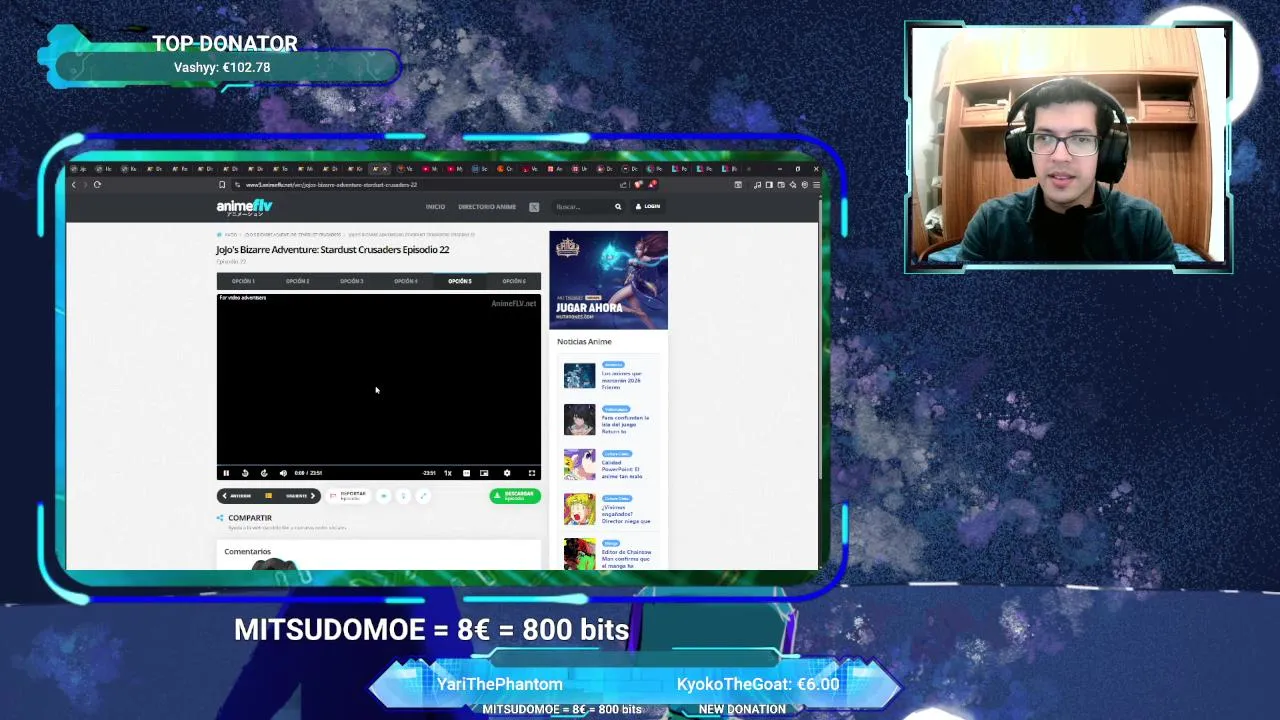Image resolution: width=1280 pixels, height=720 pixels.
Task: Click the Compartir share icon
Action: point(220,518)
